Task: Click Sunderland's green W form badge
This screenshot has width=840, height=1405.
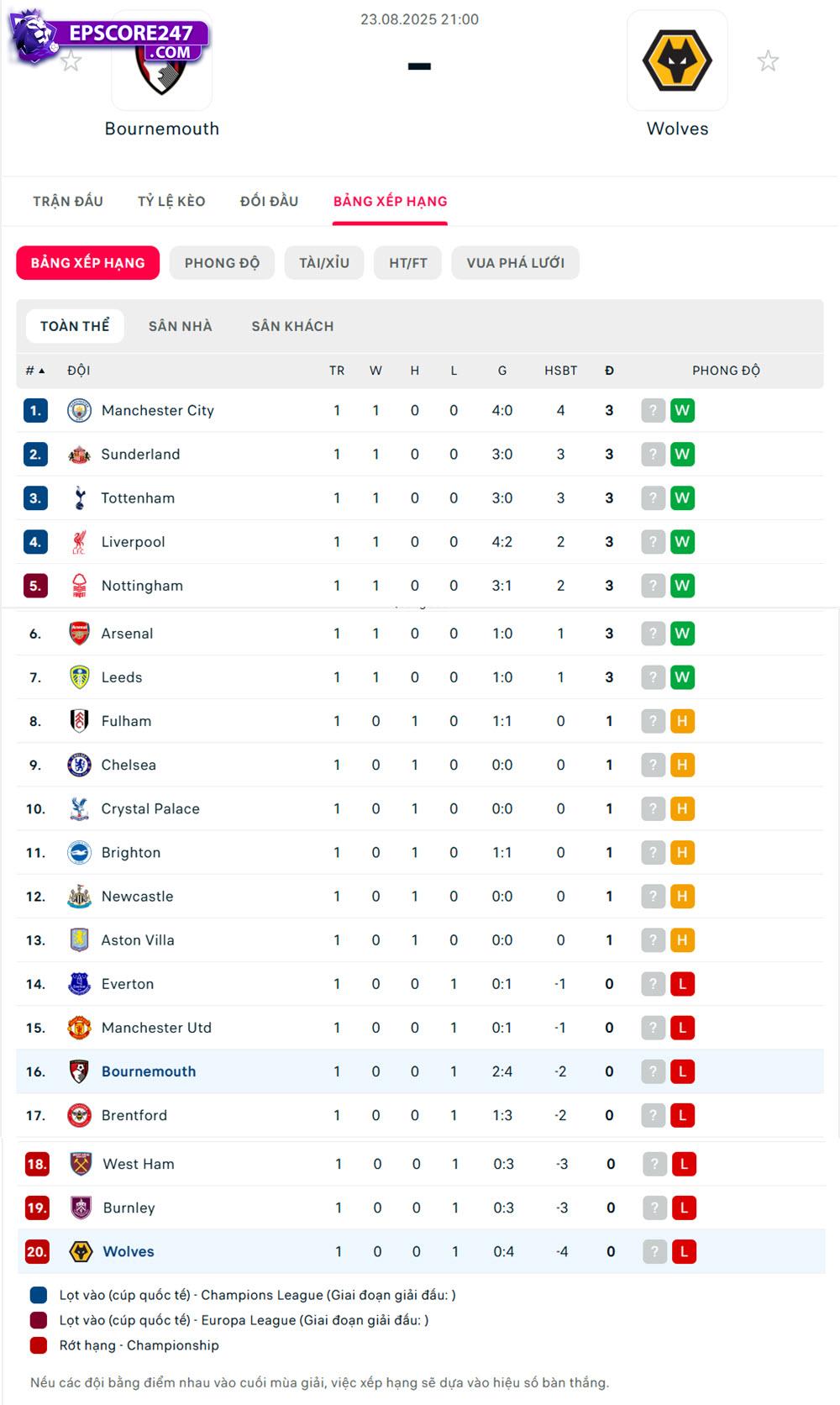Action: tap(682, 455)
